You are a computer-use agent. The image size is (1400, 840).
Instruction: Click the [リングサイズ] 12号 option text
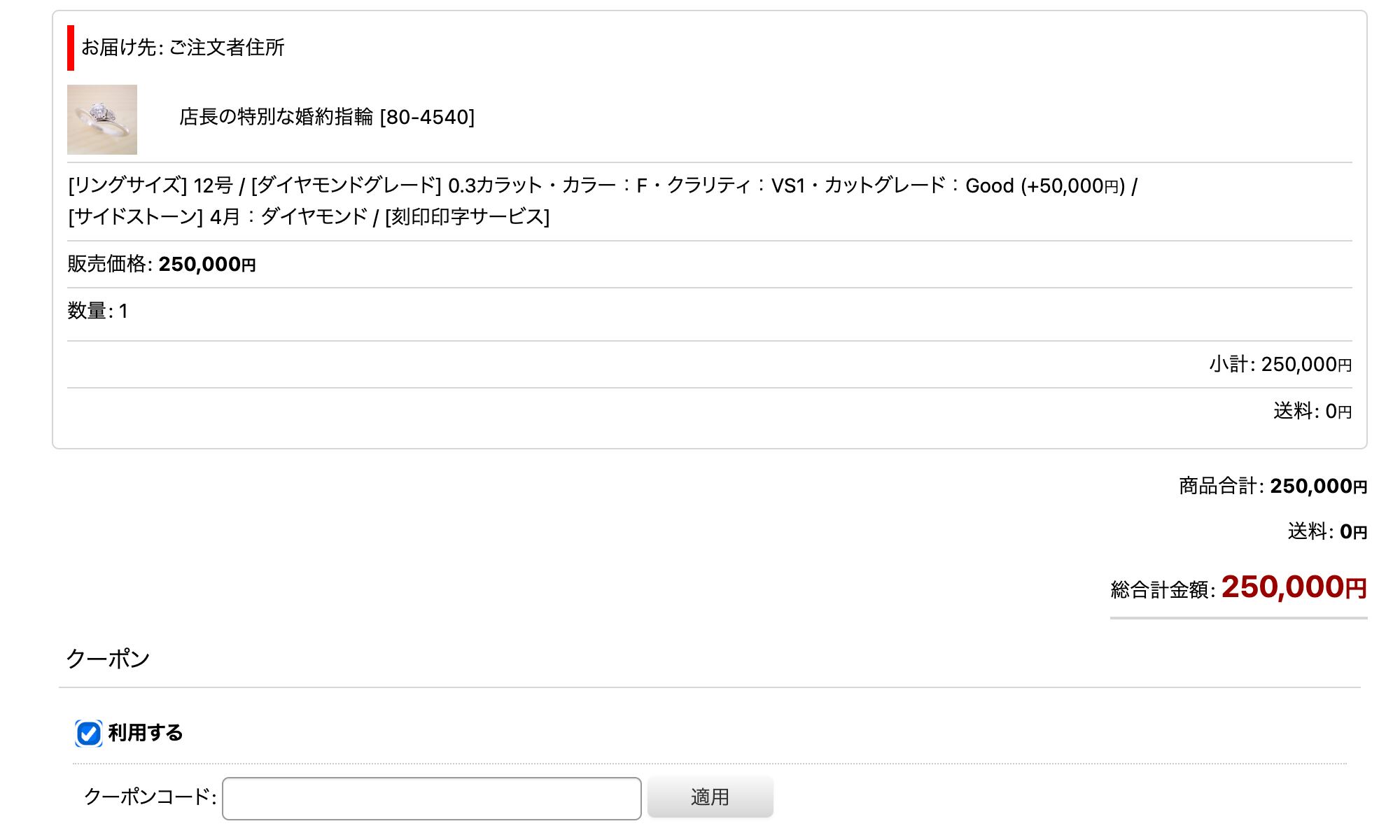150,186
